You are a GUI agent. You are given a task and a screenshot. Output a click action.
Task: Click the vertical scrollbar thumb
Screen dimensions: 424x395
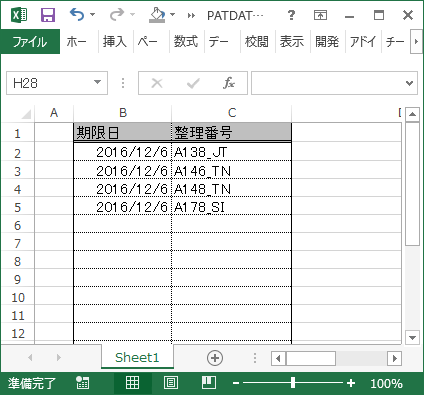pyautogui.click(x=413, y=184)
